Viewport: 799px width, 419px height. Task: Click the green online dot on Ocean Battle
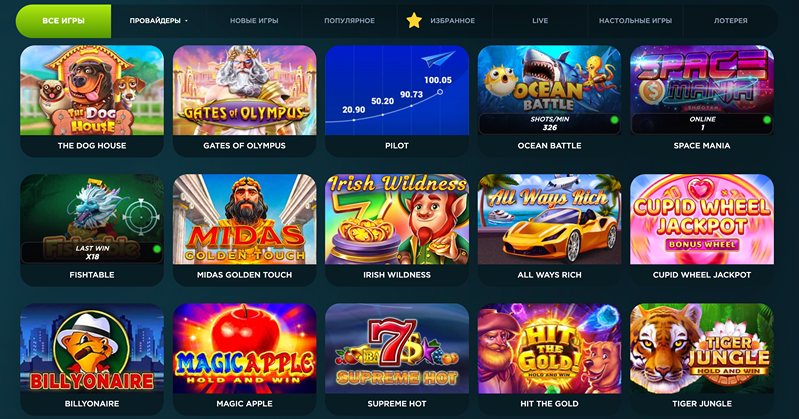614,120
